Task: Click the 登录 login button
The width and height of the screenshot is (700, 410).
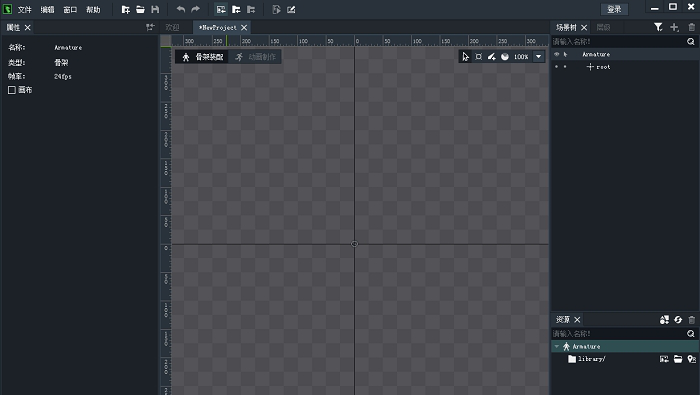Action: click(x=614, y=9)
